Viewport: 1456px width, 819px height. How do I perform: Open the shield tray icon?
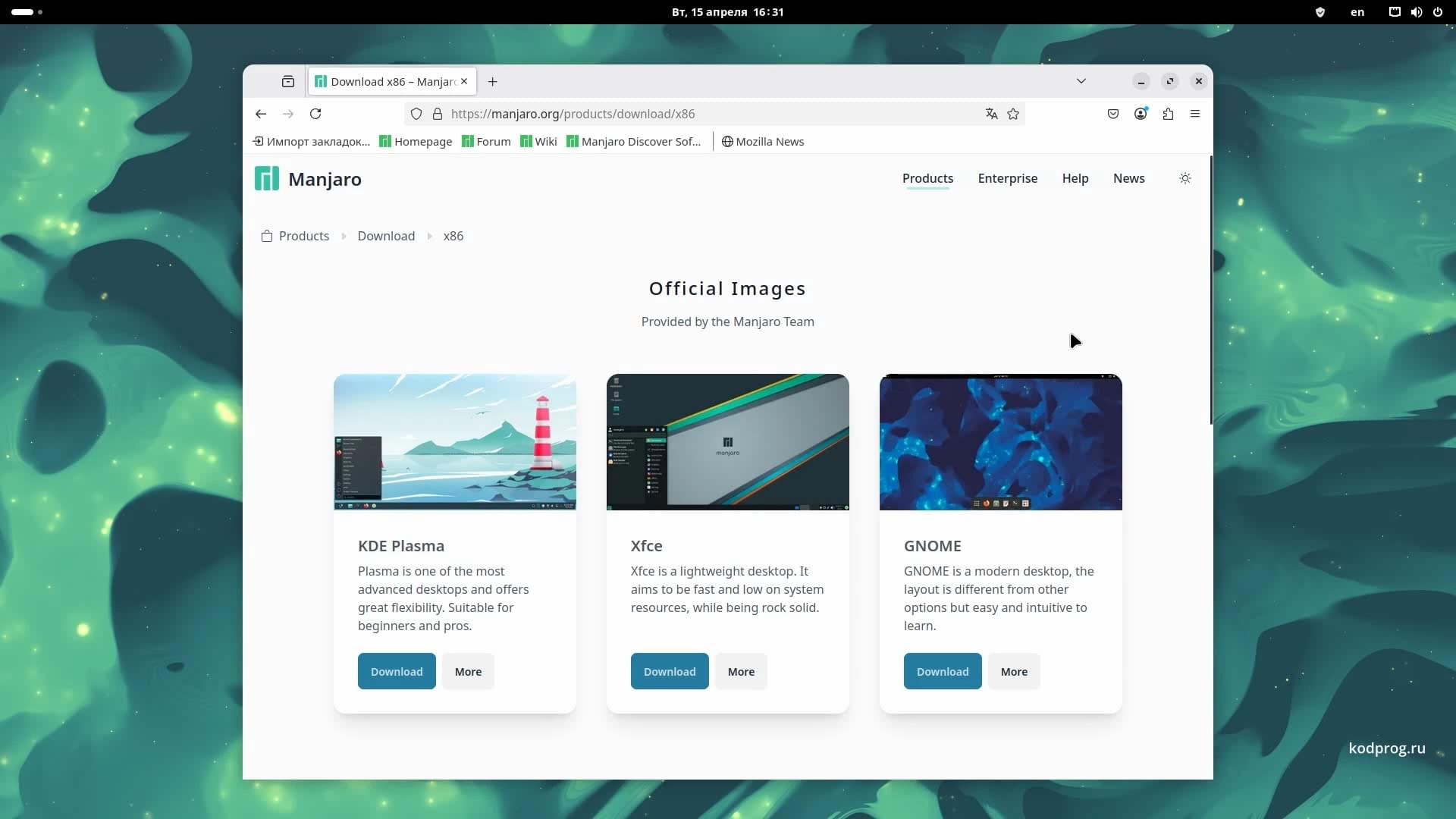coord(1320,12)
